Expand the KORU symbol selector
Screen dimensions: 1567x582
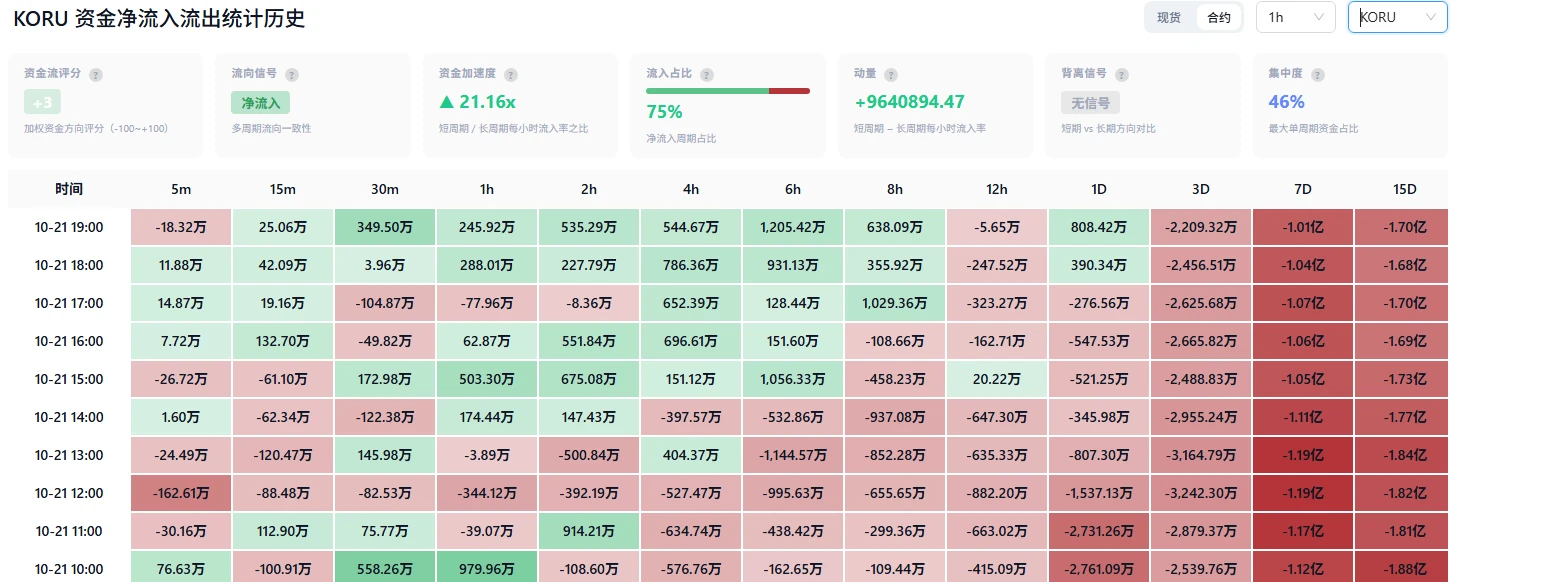pos(1397,17)
